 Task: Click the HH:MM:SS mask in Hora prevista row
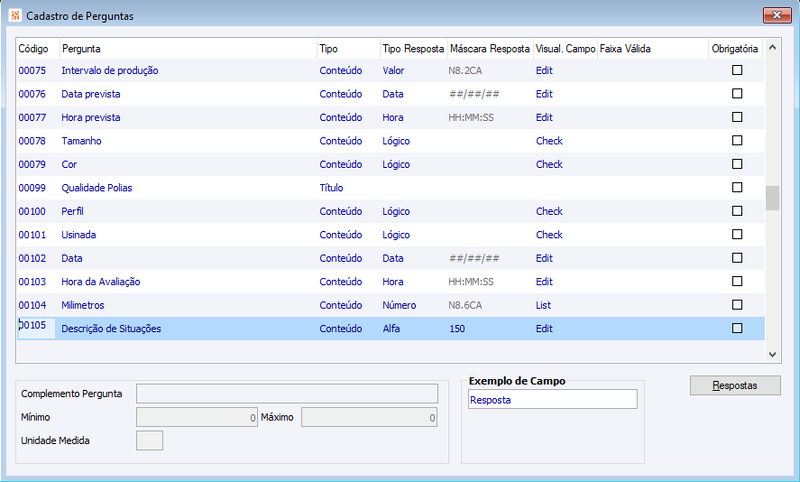[x=471, y=117]
